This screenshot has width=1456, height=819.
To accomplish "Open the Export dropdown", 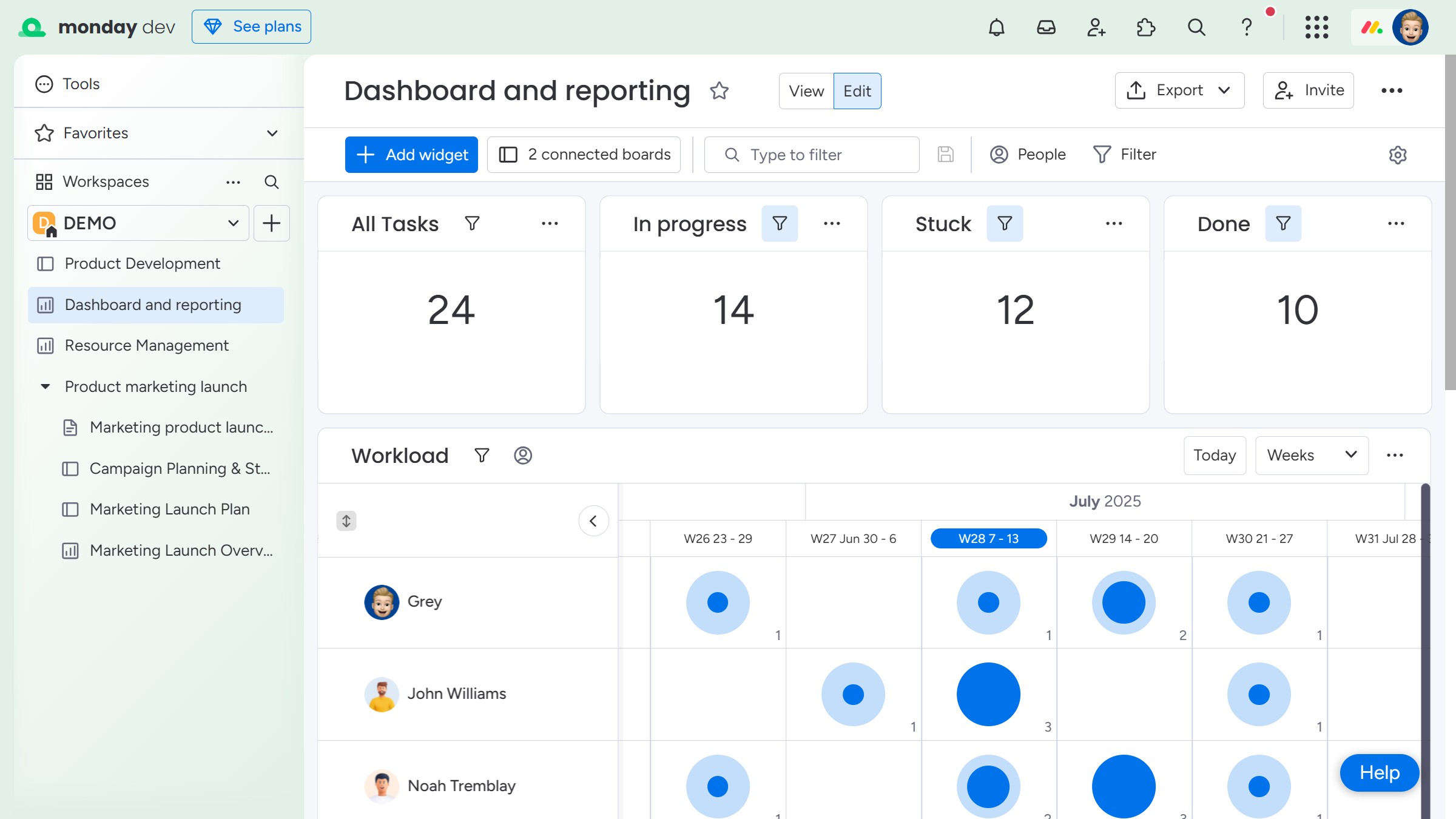I will click(1179, 91).
